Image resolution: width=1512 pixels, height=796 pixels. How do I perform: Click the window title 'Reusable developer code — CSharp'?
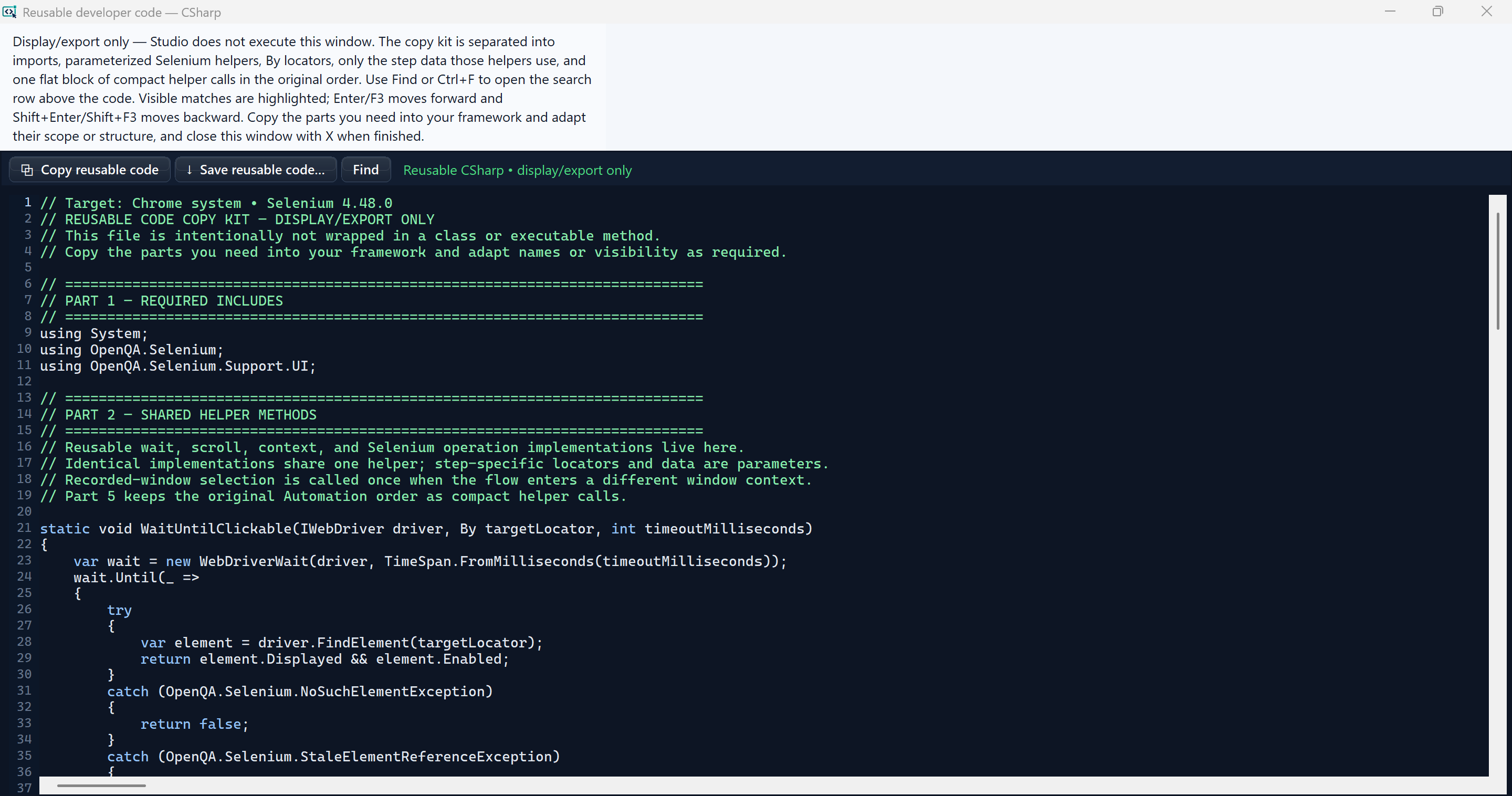(x=121, y=12)
